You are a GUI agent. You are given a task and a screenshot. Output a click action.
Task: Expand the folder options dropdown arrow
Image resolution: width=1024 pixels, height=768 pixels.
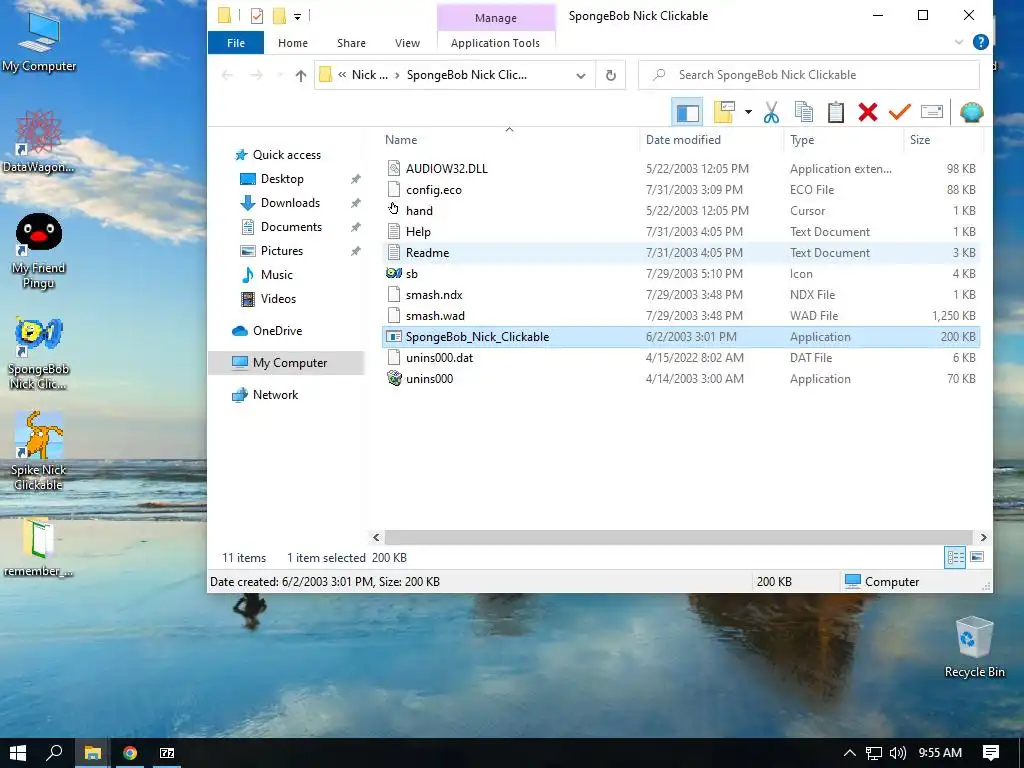pos(748,112)
